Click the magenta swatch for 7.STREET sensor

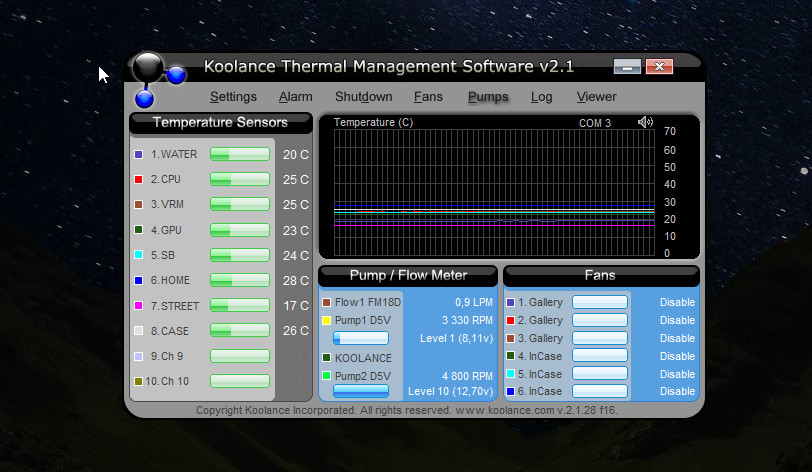138,306
